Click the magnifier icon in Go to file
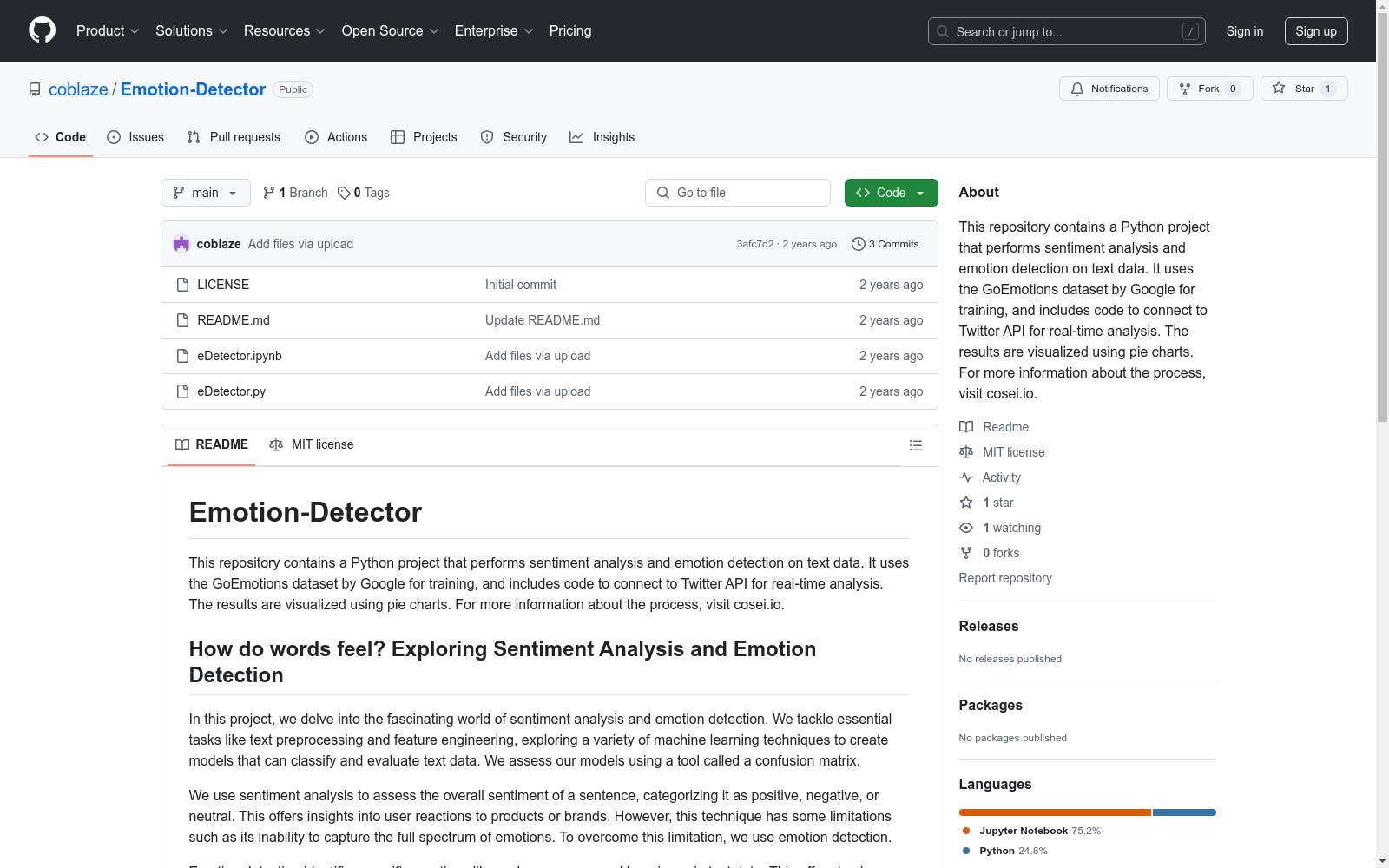This screenshot has height=868, width=1389. pyautogui.click(x=663, y=193)
